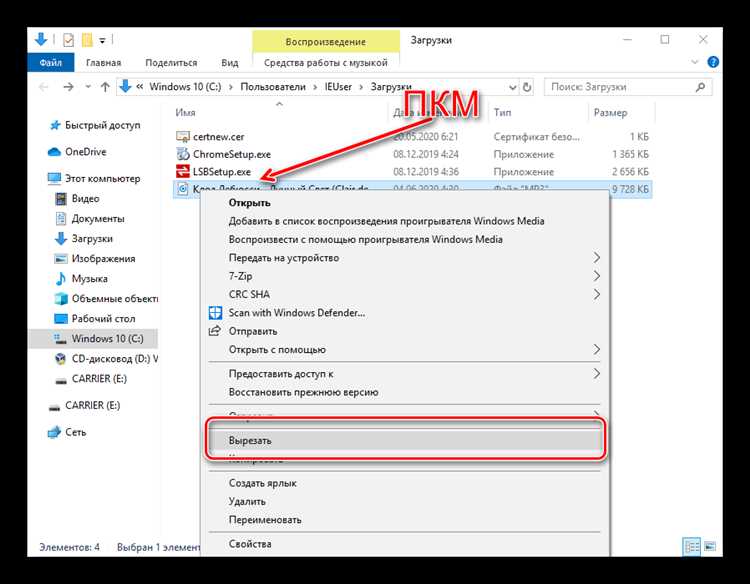Open the Музыка folder in sidebar

81,279
